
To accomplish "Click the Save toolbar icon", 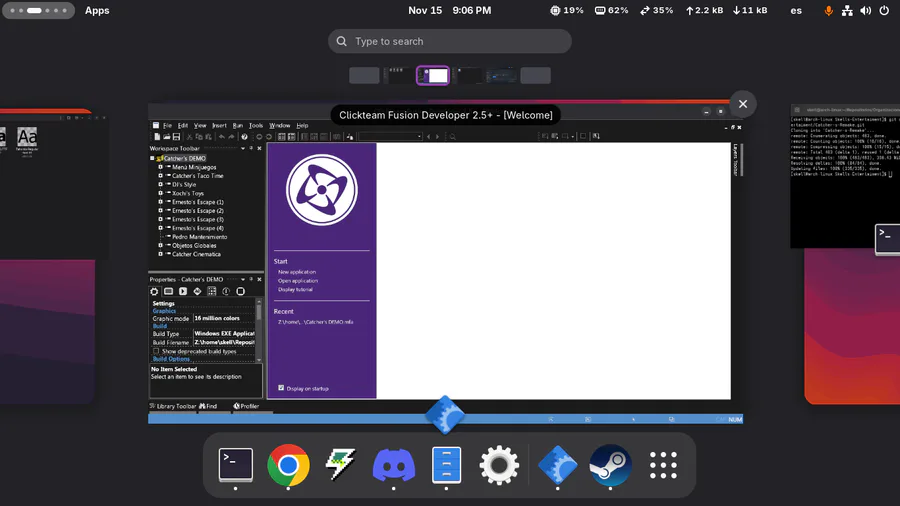I will (x=176, y=137).
